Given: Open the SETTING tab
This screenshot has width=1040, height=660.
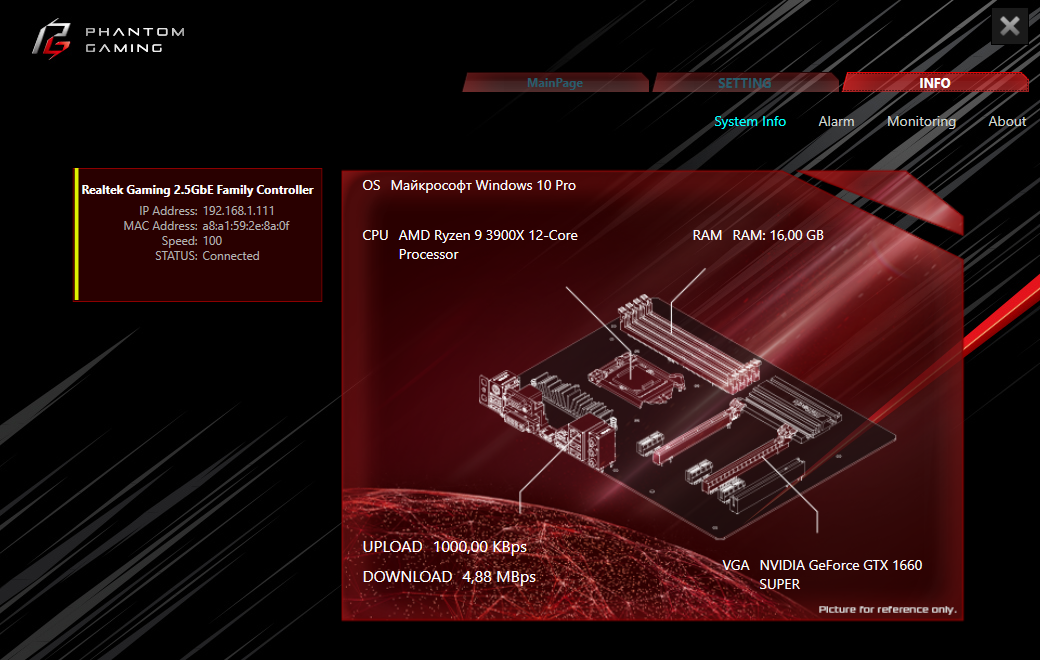Looking at the screenshot, I should tap(745, 83).
